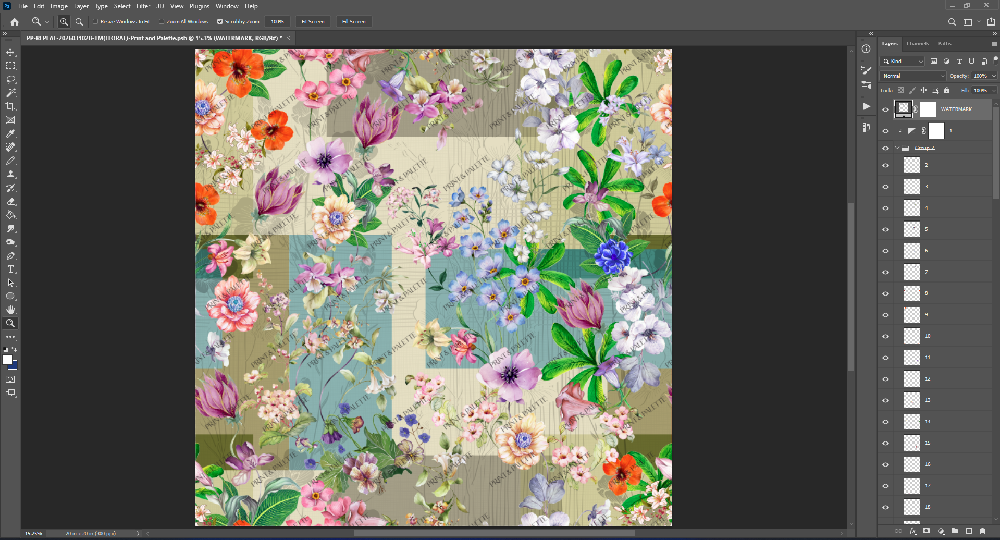Open the layer filter Kind dropdown
Image resolution: width=1000 pixels, height=540 pixels.
tap(902, 61)
